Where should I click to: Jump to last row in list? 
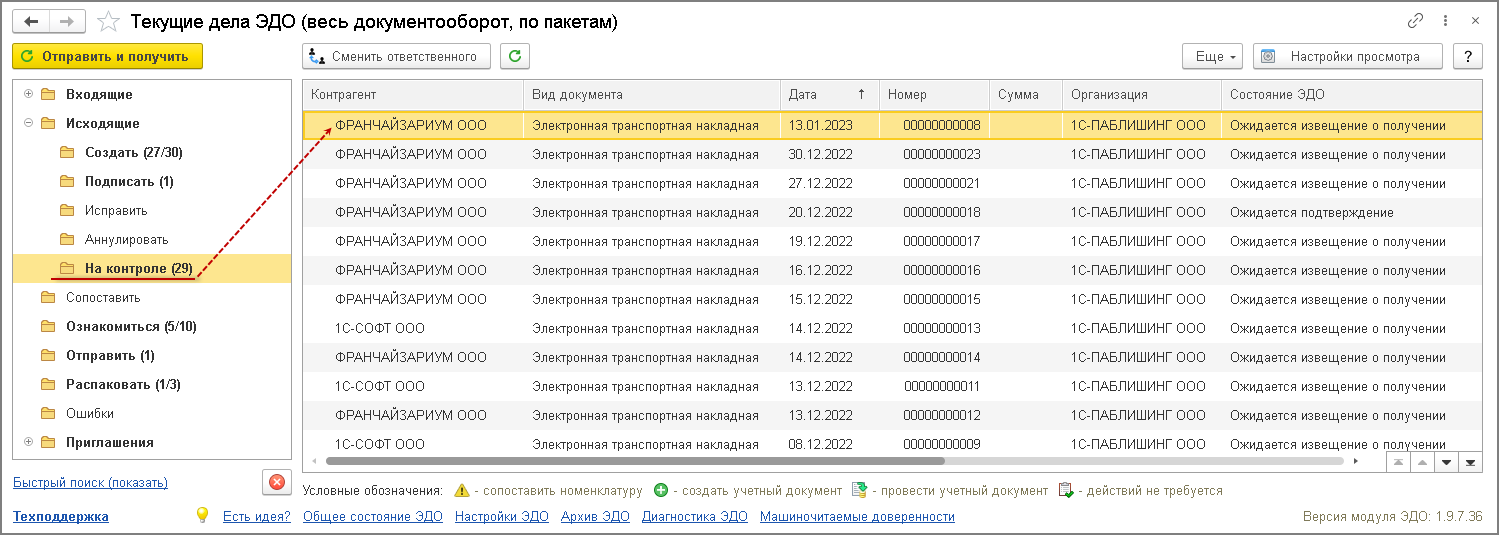(1470, 462)
